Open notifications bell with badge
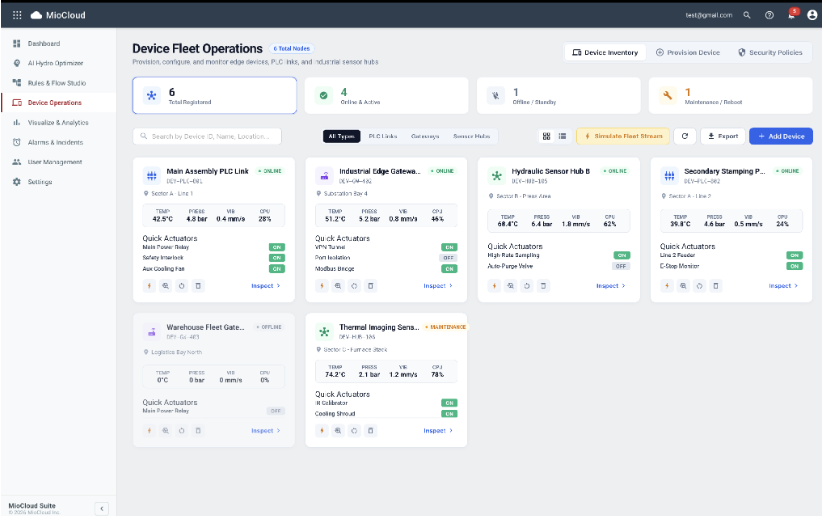Screen dimensions: 822x516 point(792,15)
